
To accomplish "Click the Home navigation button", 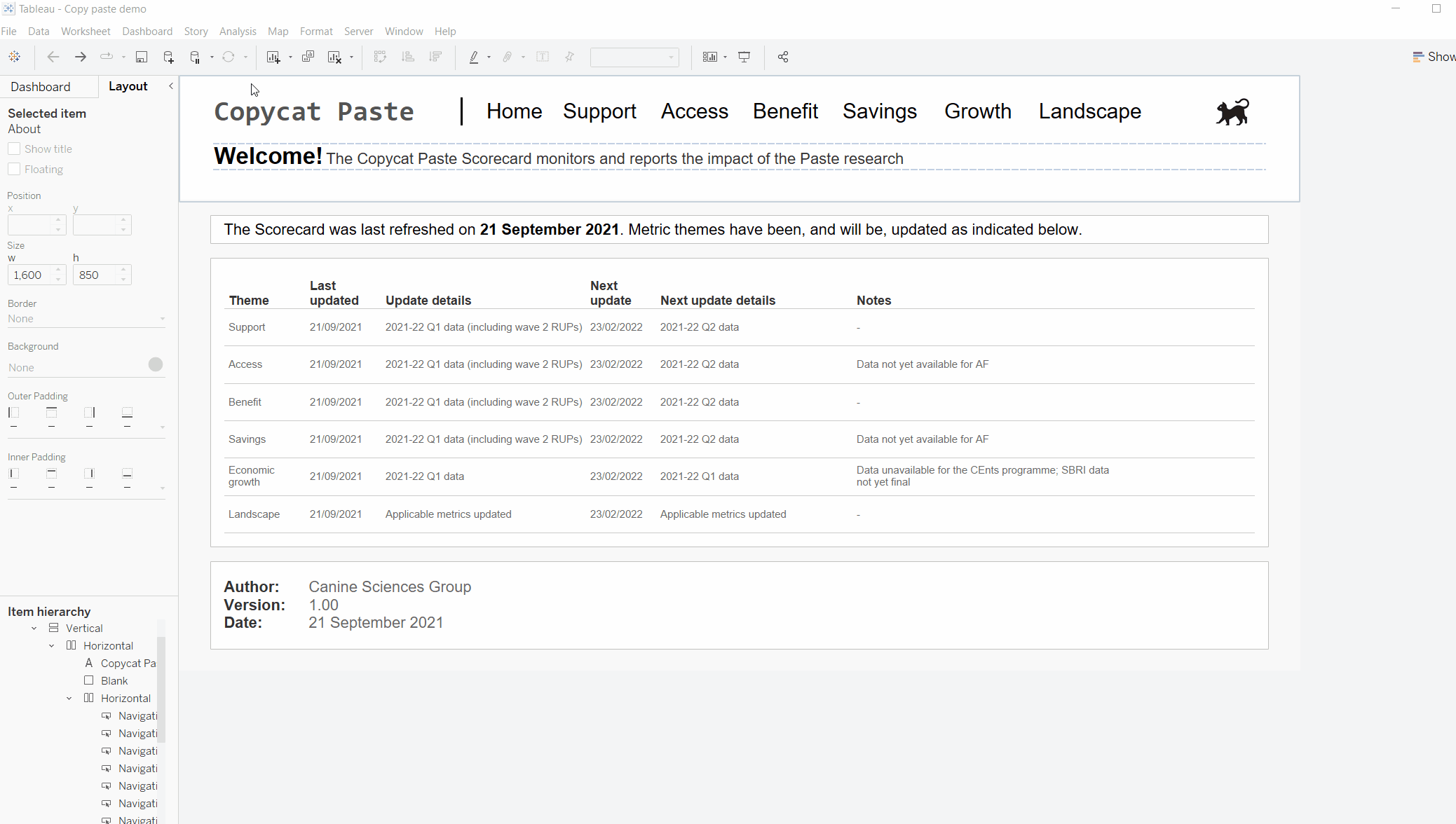I will tap(515, 111).
